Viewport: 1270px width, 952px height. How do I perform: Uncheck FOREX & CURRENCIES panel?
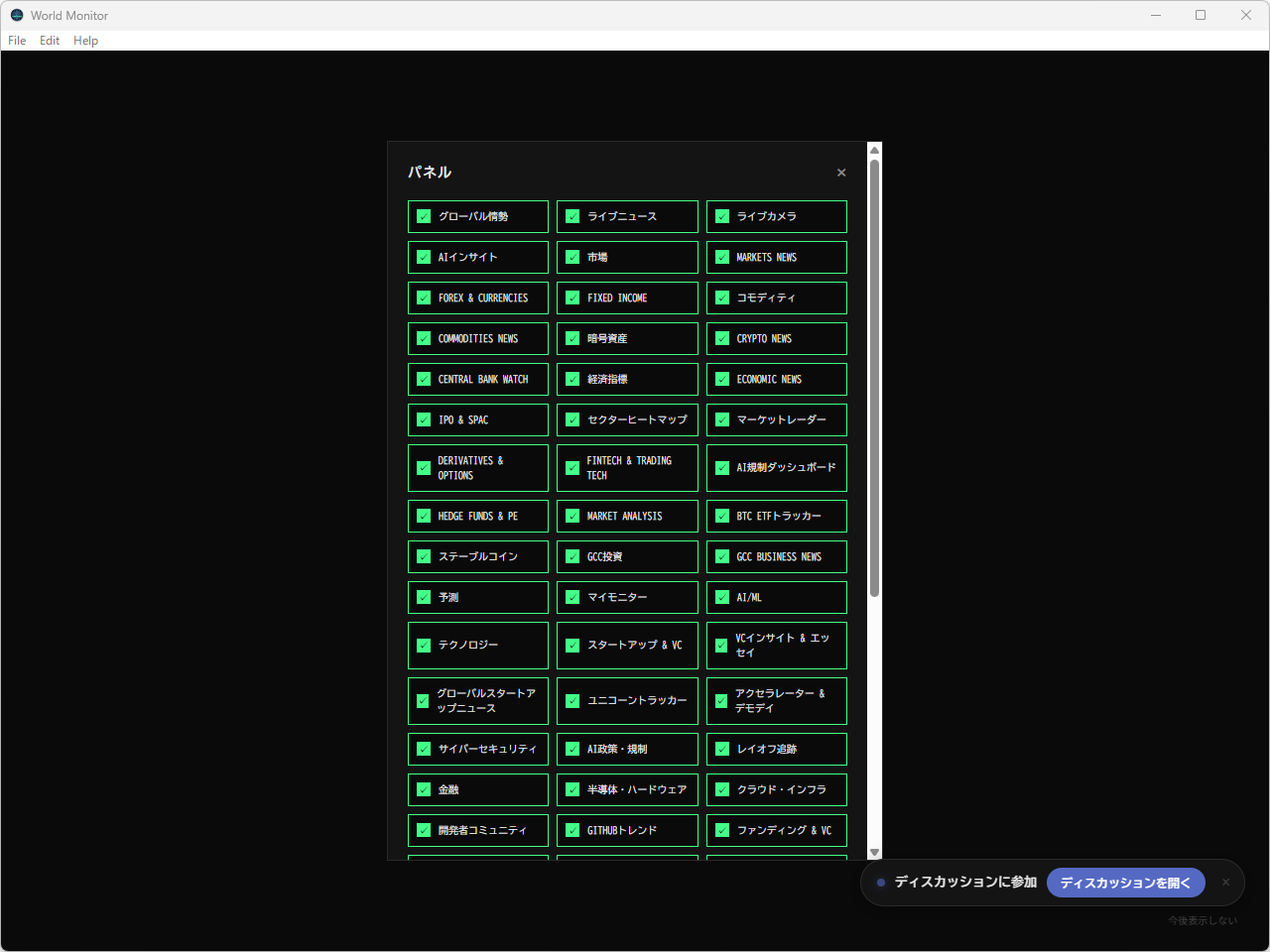pos(424,297)
